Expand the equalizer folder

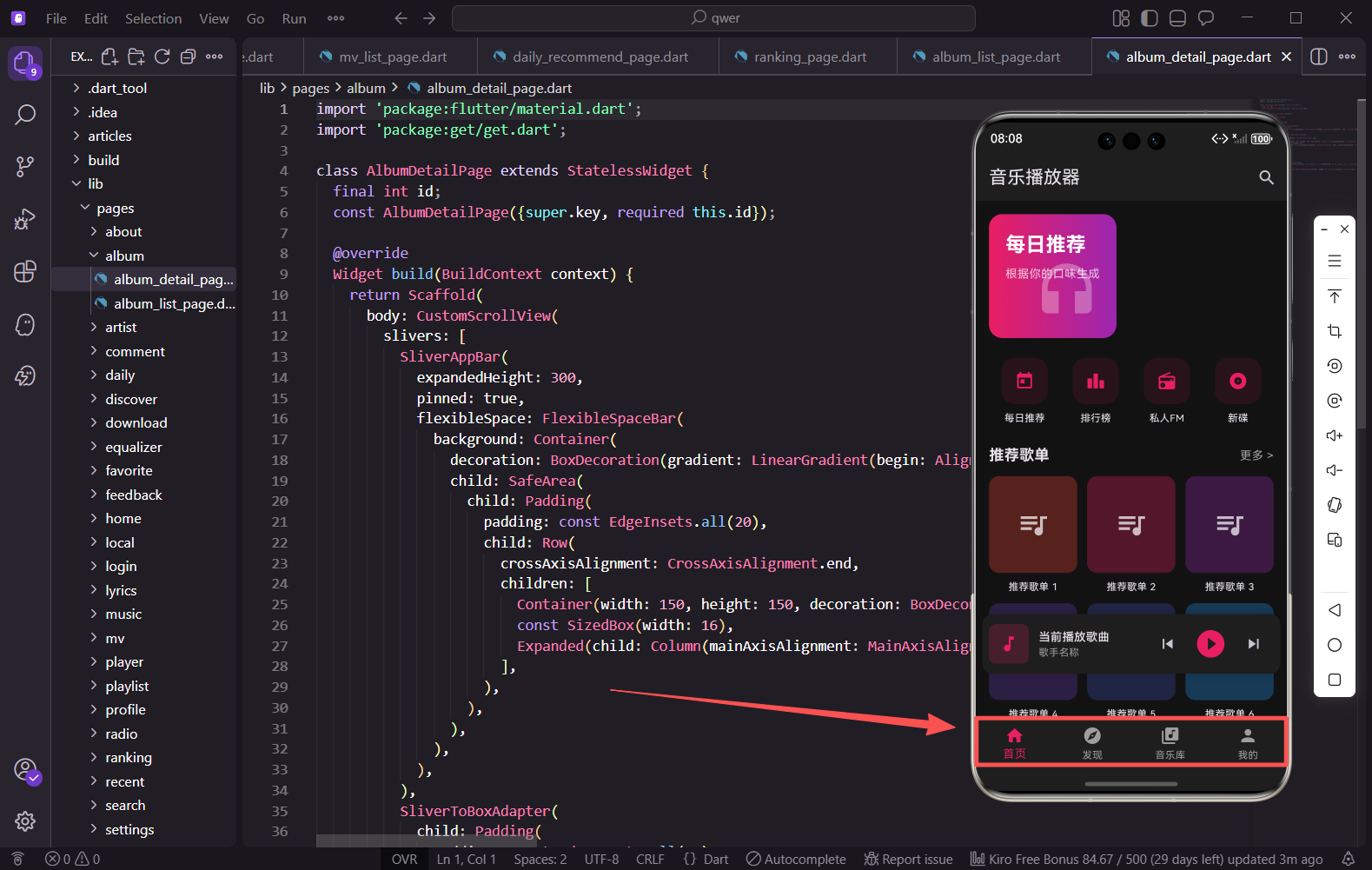tap(143, 447)
